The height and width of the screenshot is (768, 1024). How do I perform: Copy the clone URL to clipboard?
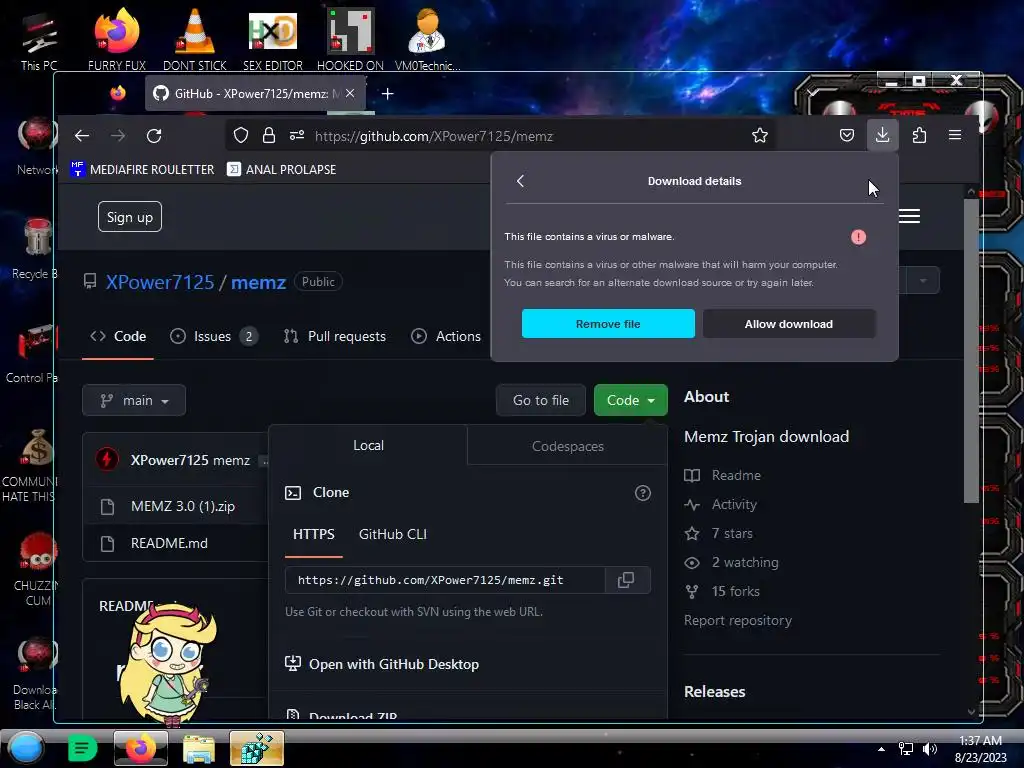point(626,580)
